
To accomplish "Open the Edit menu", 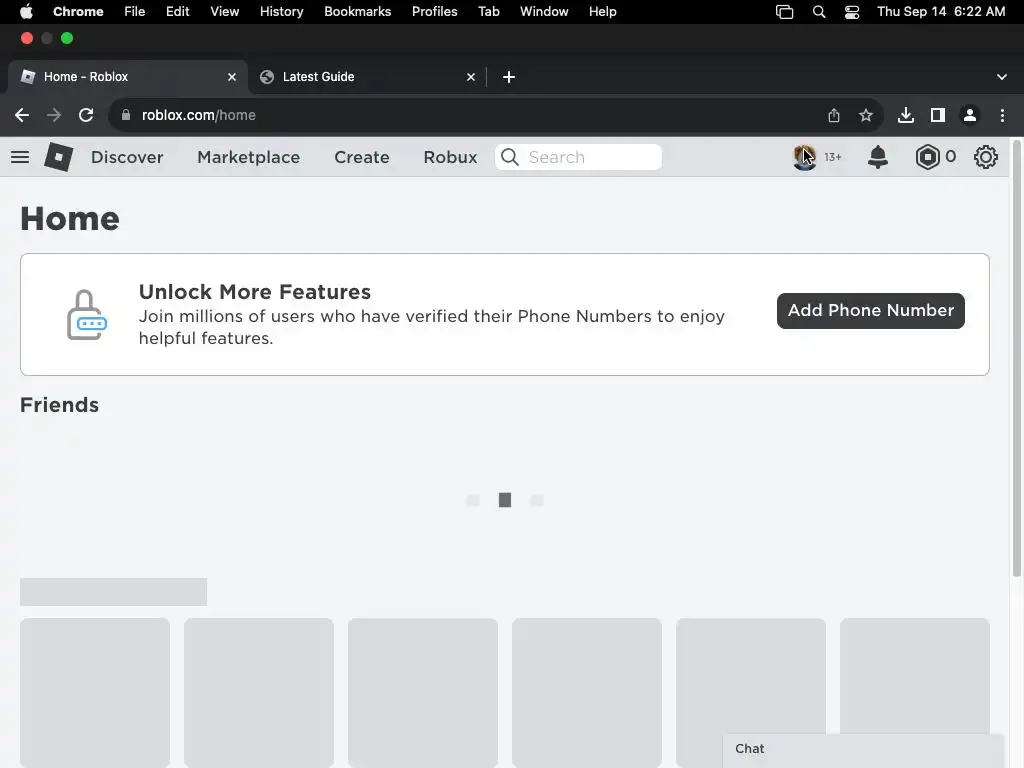I will tap(178, 12).
